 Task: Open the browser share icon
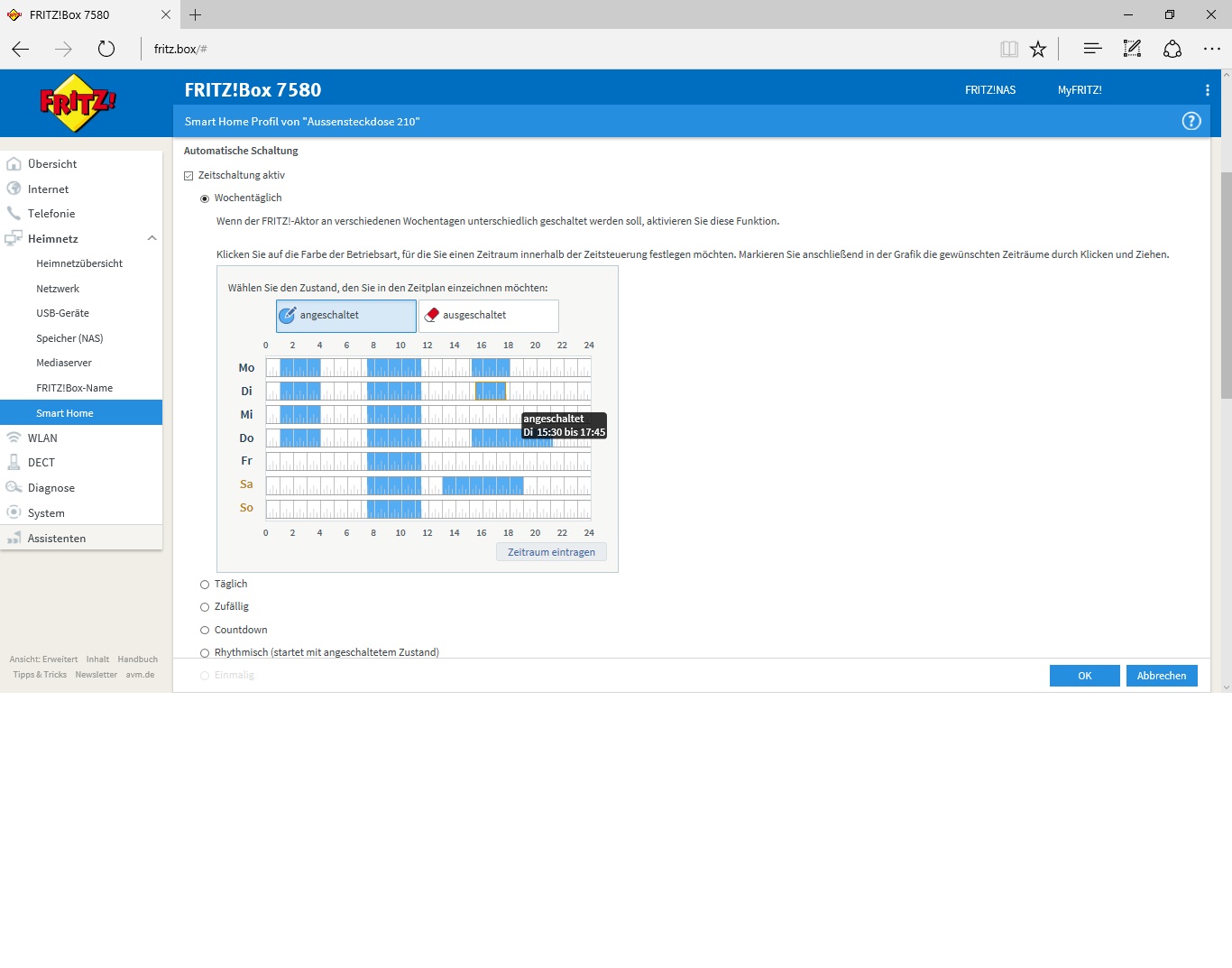1172,49
